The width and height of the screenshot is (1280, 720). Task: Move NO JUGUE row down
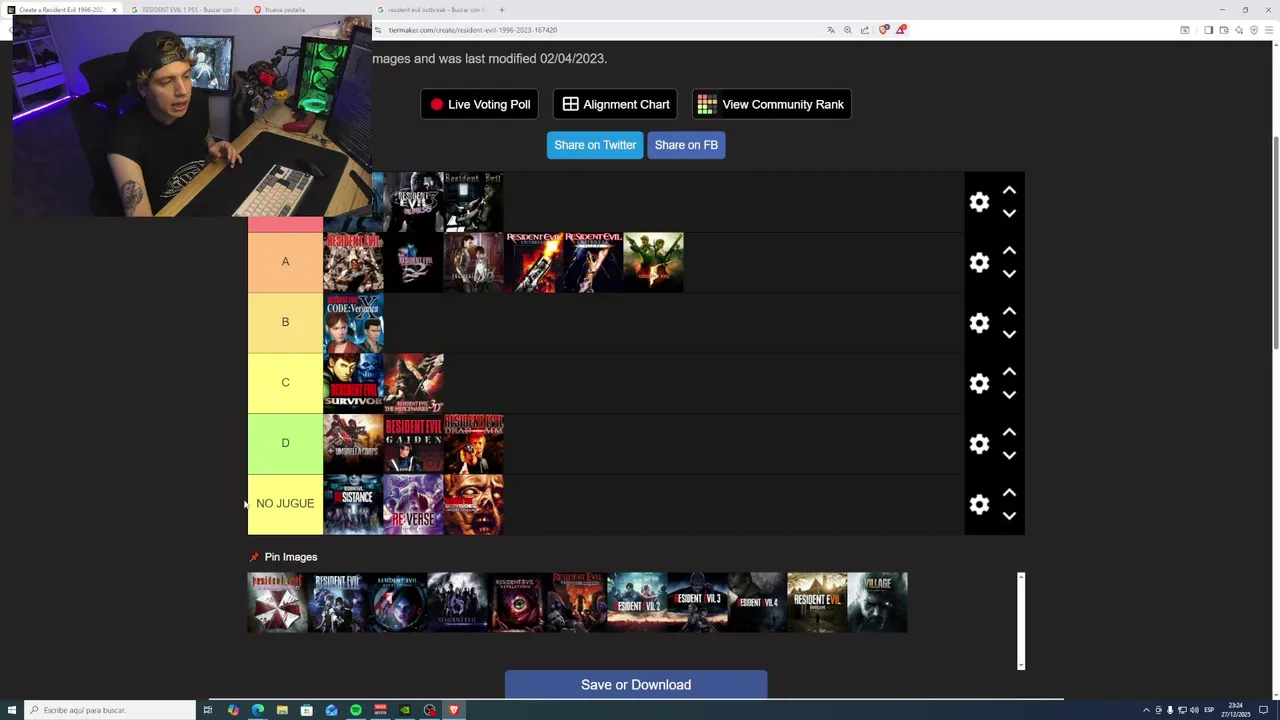pos(1009,515)
